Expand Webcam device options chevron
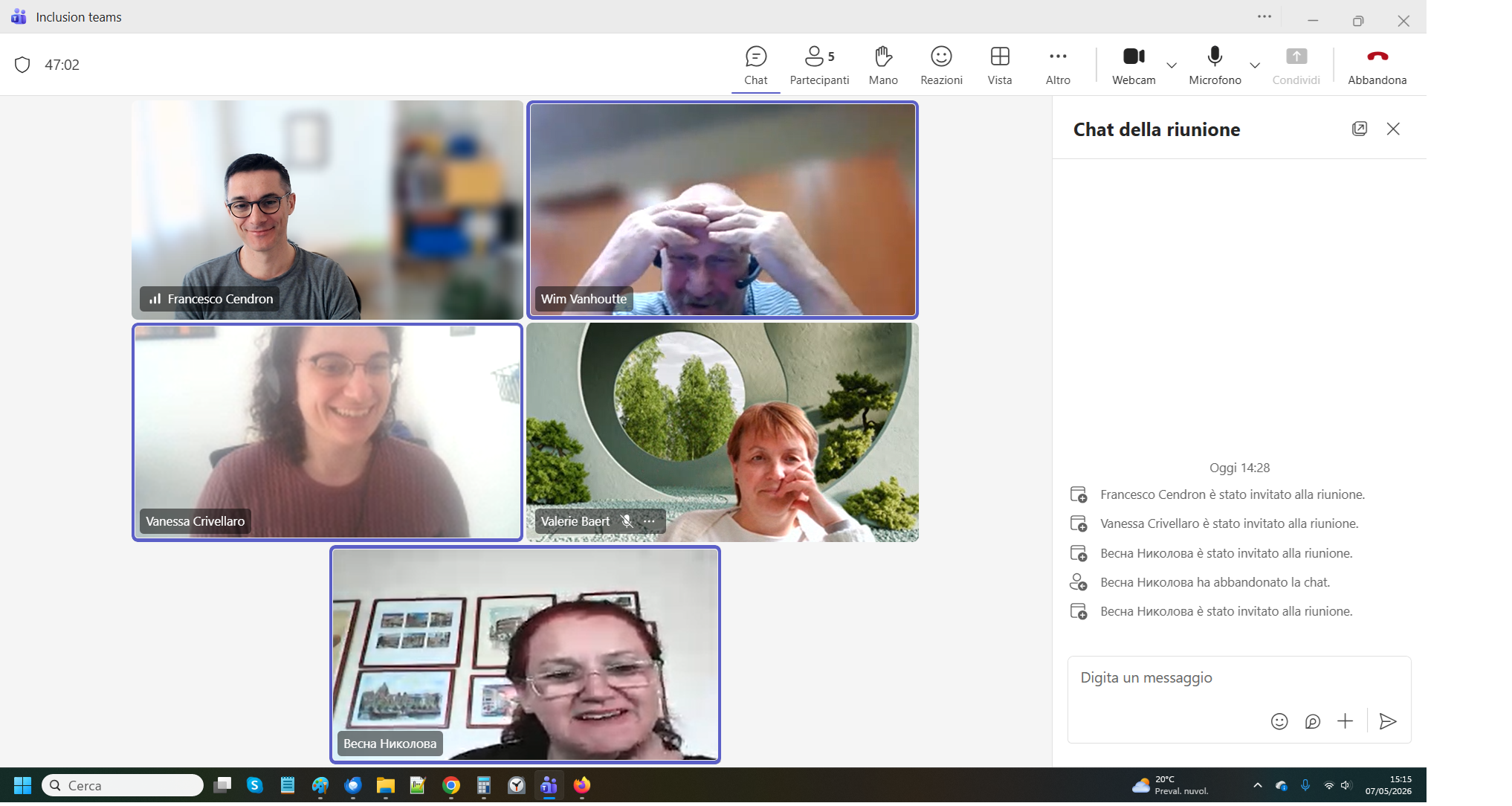The height and width of the screenshot is (806, 1512). coord(1172,65)
